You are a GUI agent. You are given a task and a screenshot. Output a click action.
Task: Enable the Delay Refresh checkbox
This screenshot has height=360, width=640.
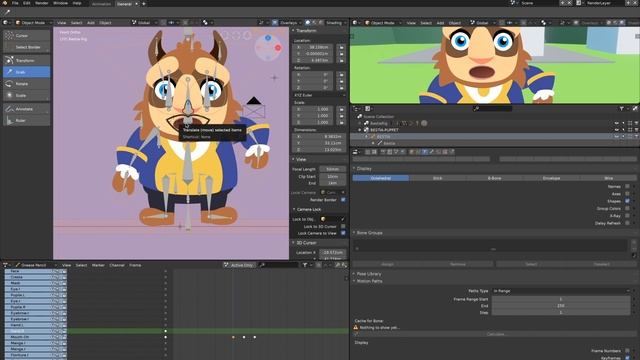click(627, 223)
